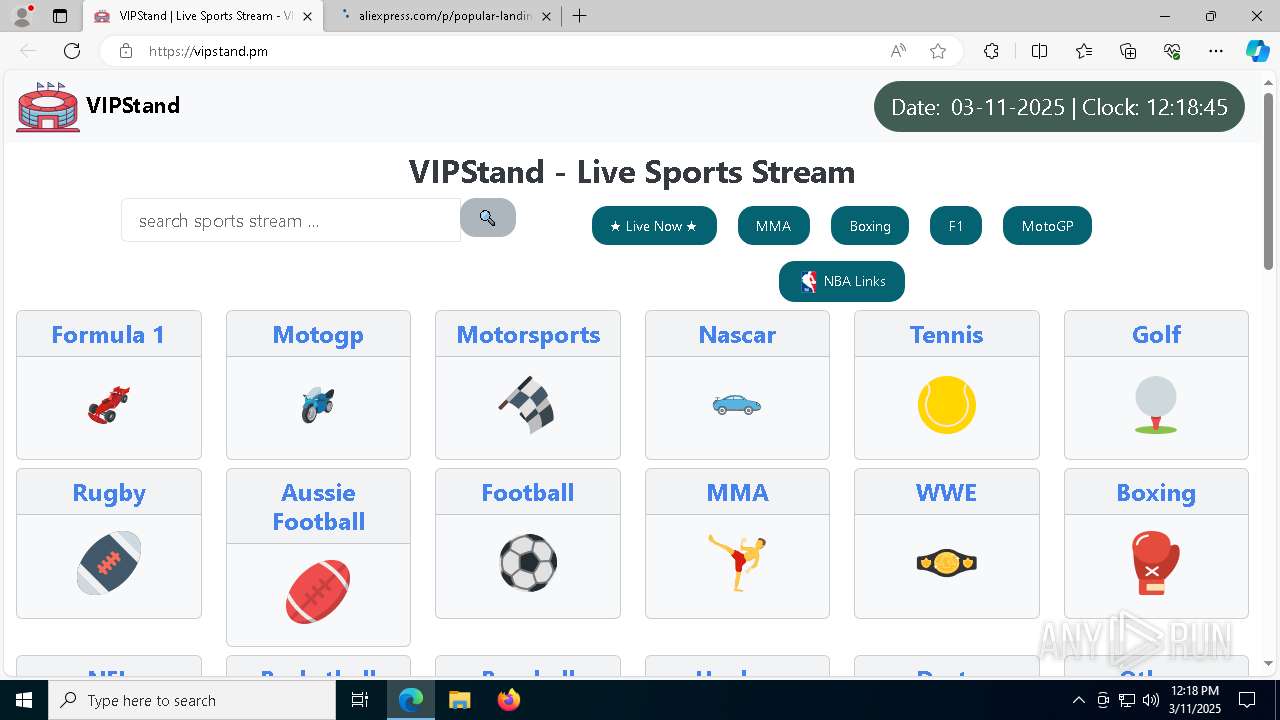The width and height of the screenshot is (1280, 720).
Task: Click the magnifier search button
Action: click(488, 218)
